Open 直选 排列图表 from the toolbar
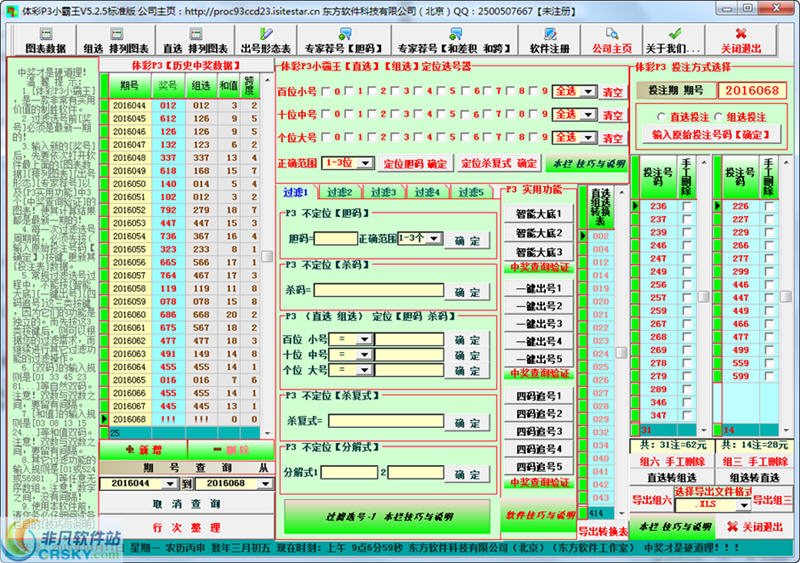 pos(195,40)
